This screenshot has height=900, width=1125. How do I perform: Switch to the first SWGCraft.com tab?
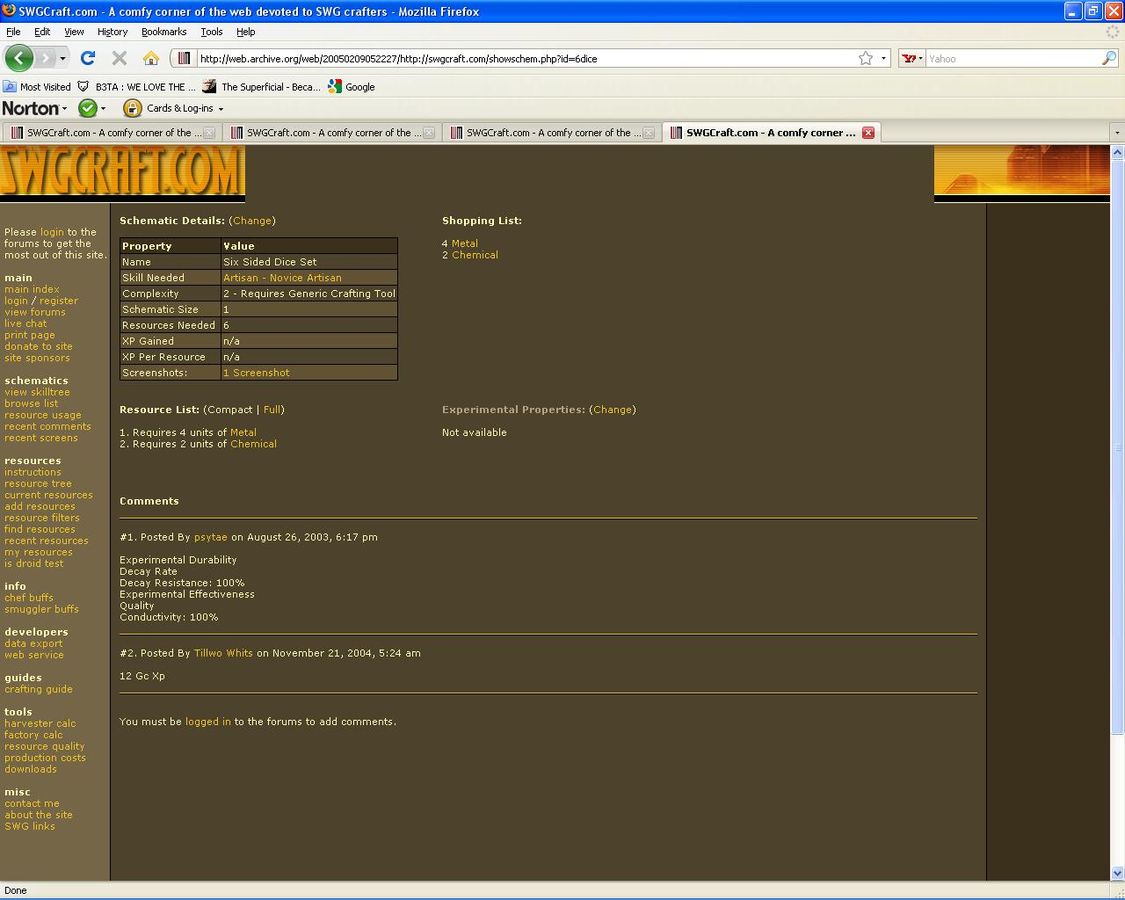click(110, 132)
